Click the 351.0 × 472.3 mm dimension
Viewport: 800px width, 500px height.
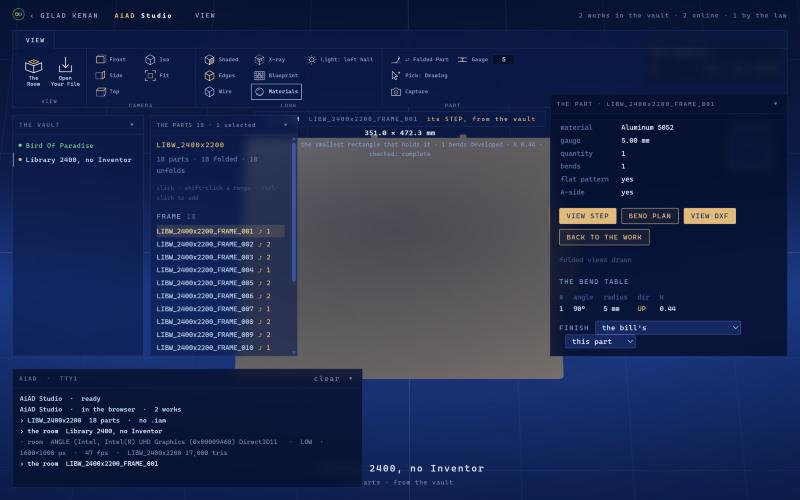(399, 133)
